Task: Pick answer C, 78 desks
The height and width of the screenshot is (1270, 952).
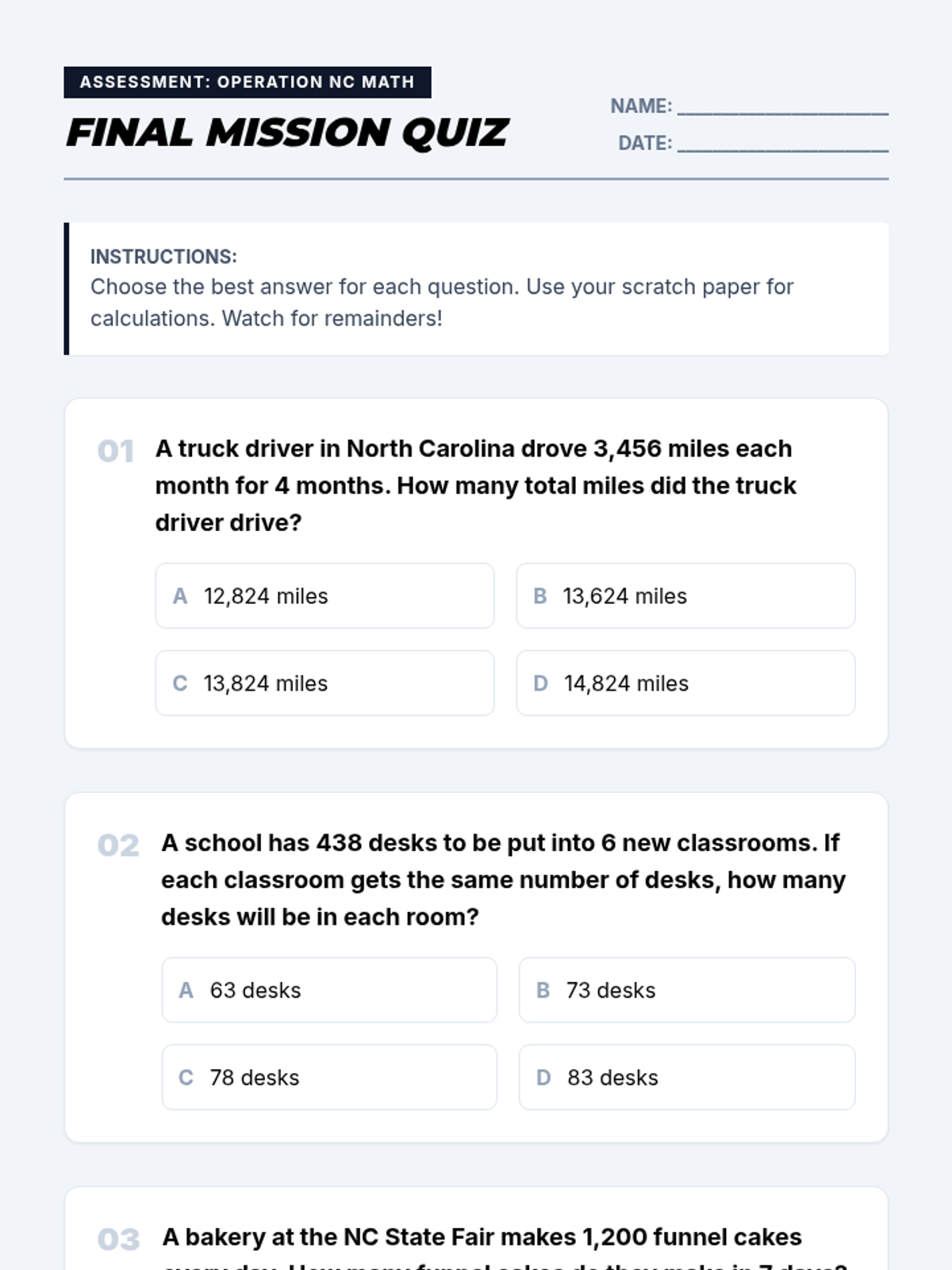Action: point(329,1077)
